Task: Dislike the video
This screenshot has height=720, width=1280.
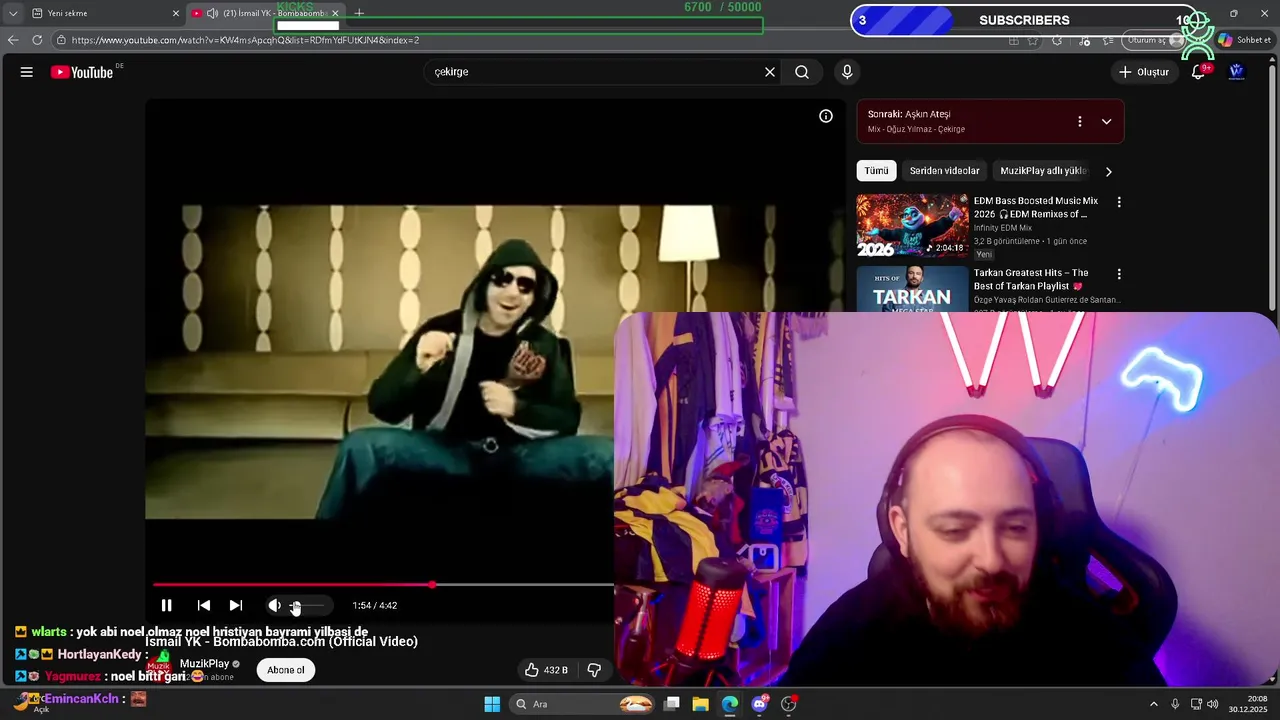Action: 594,670
